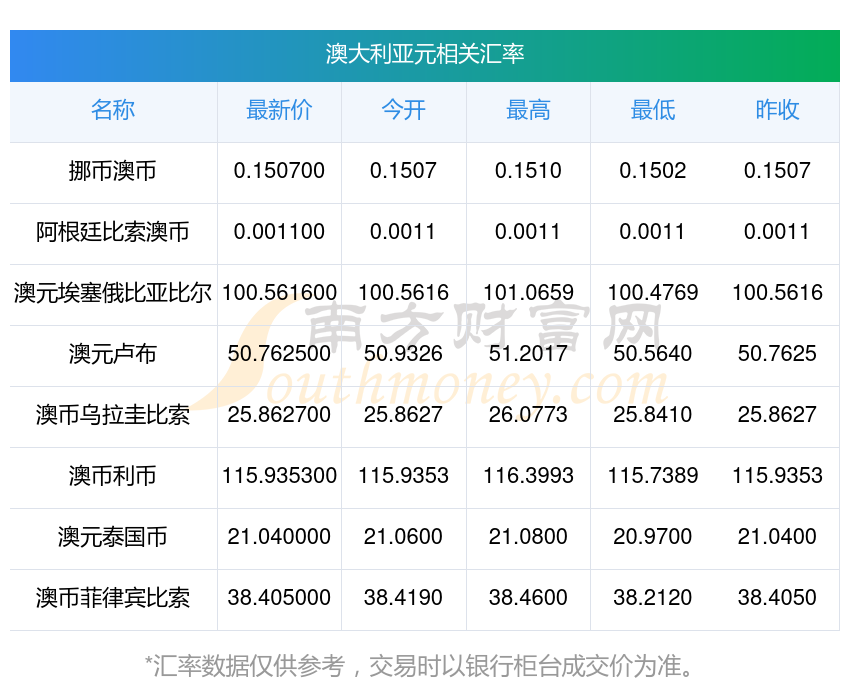Click the 挪币澳币 latest price 0.150700

(x=279, y=171)
